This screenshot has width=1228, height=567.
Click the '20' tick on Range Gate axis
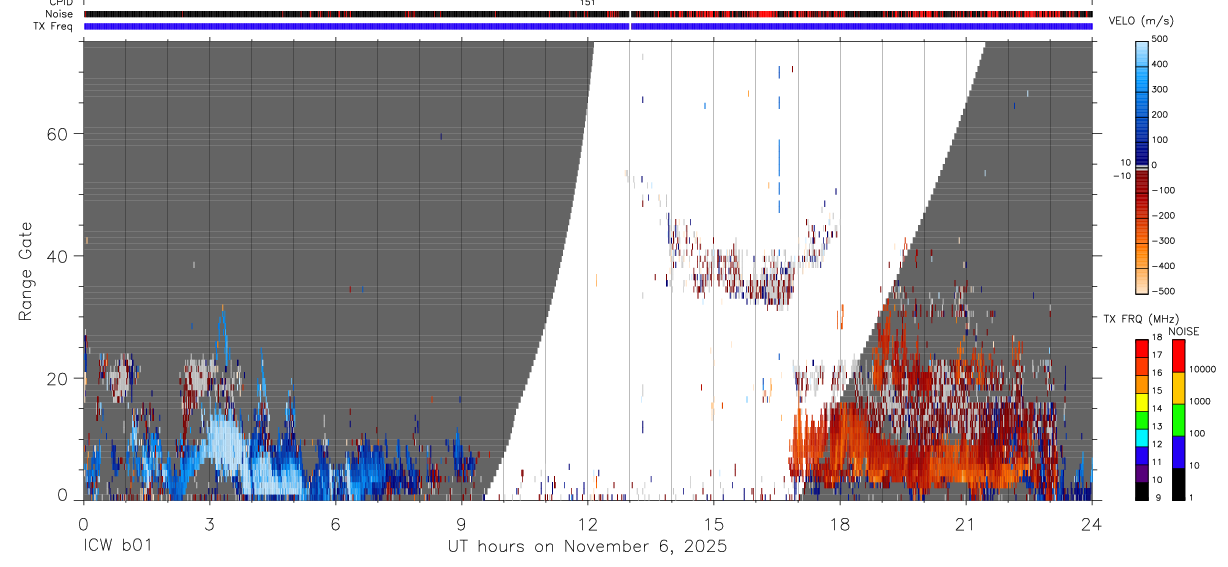tap(58, 378)
